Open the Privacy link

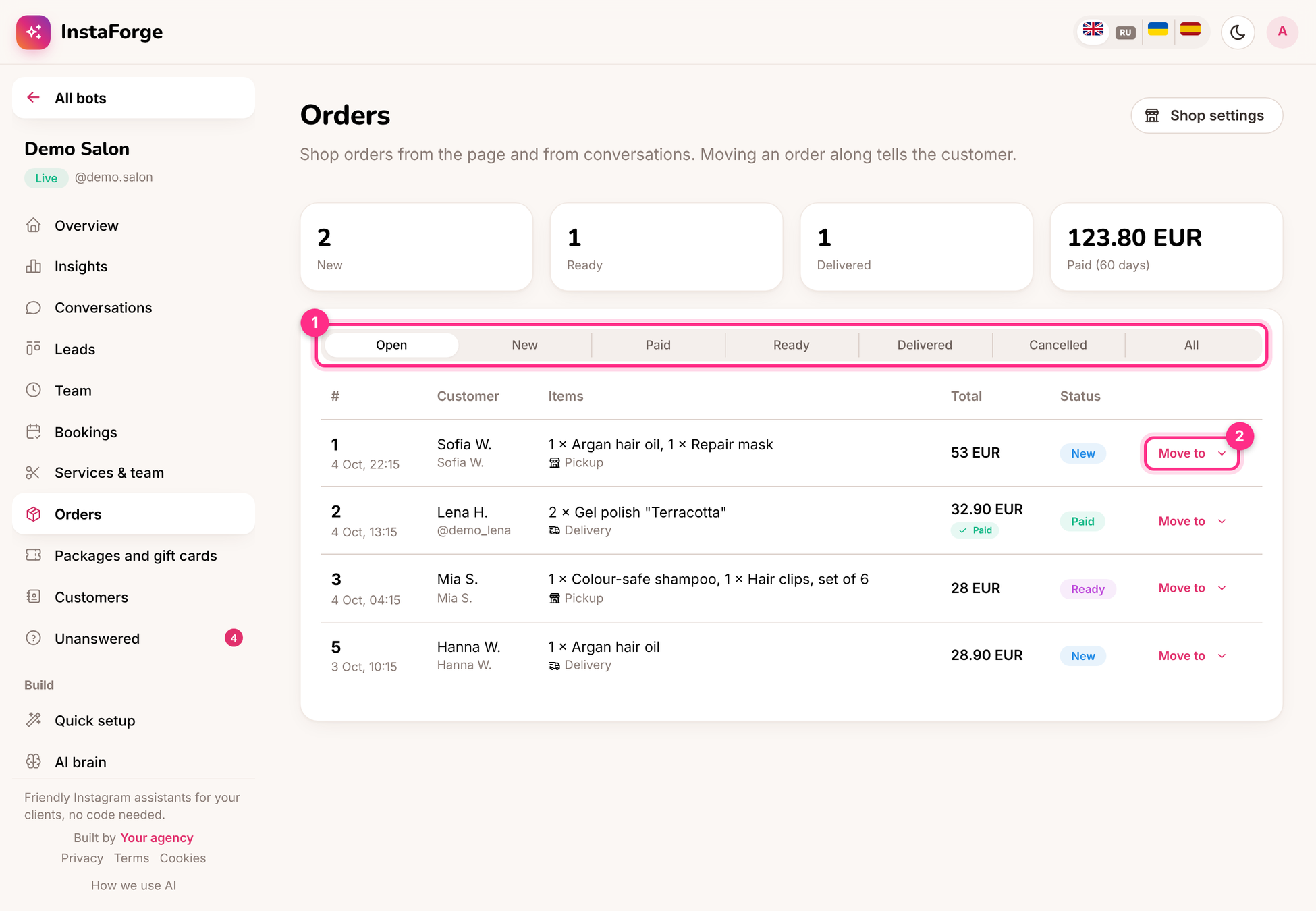click(x=82, y=858)
